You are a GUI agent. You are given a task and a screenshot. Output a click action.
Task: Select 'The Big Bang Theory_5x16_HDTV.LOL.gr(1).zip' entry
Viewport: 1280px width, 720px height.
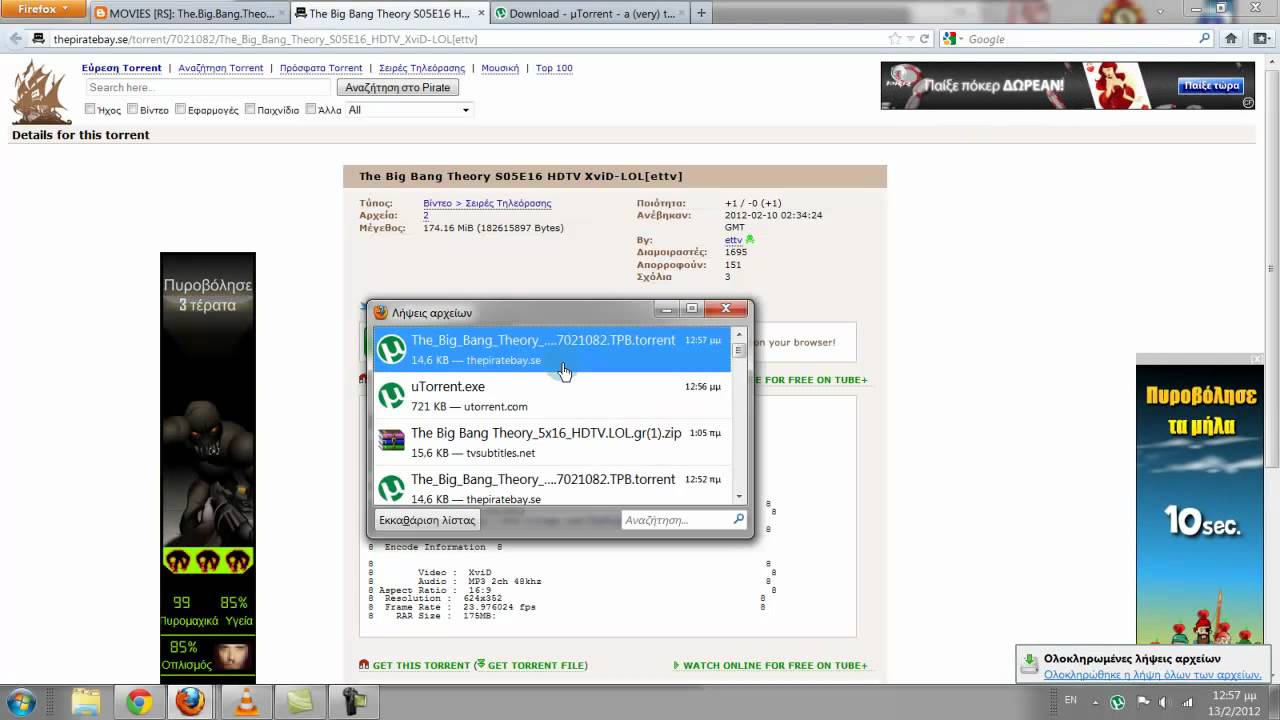coord(553,442)
